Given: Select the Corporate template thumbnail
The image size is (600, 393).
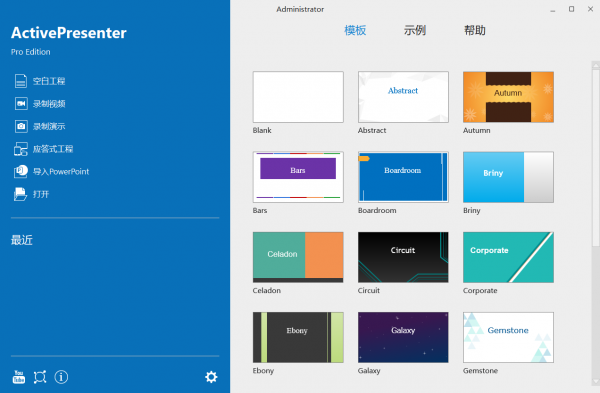Looking at the screenshot, I should (508, 257).
